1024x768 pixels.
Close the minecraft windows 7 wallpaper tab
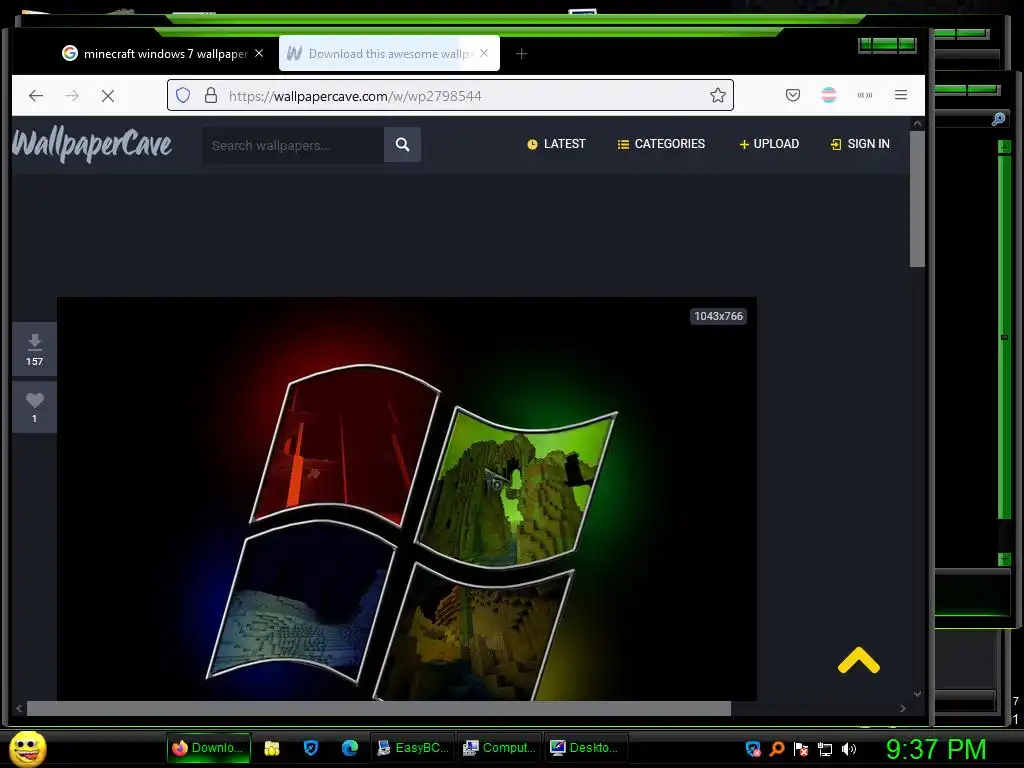[259, 54]
